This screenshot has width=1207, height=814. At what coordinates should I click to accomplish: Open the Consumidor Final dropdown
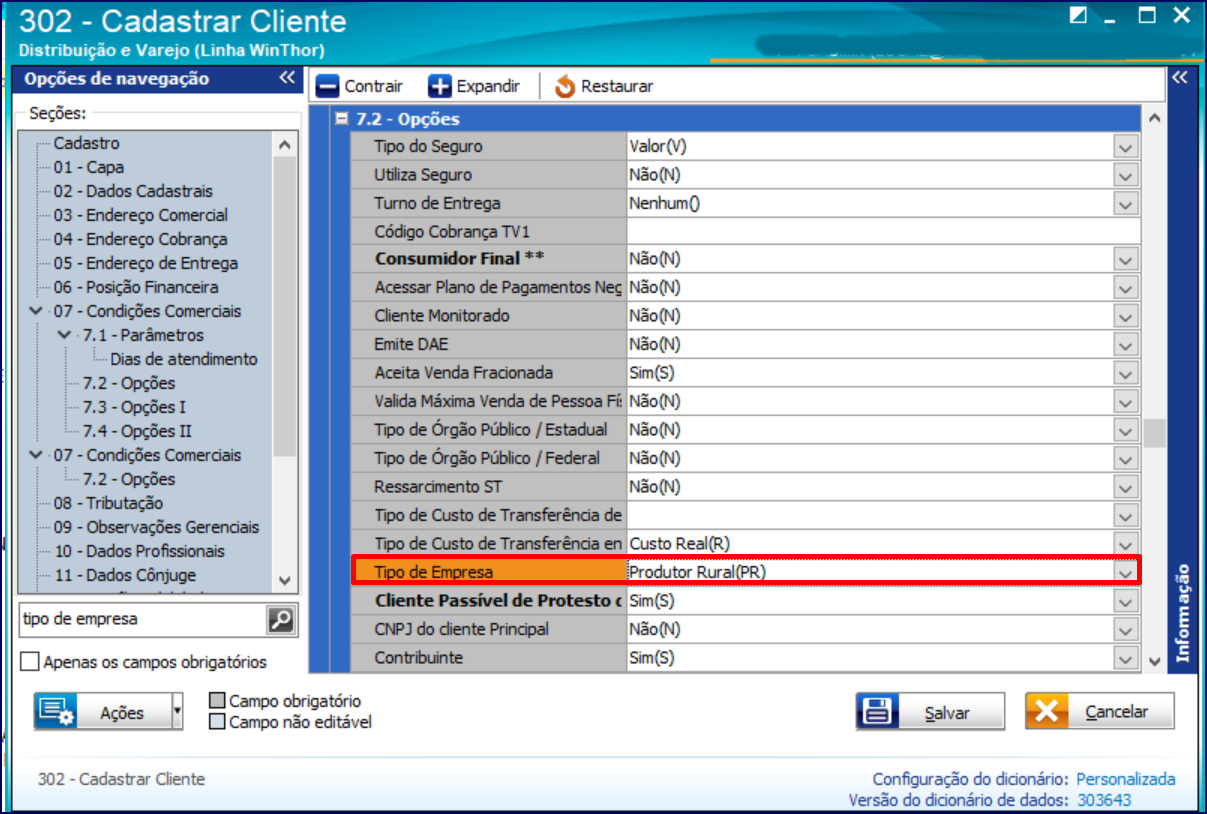[1127, 259]
